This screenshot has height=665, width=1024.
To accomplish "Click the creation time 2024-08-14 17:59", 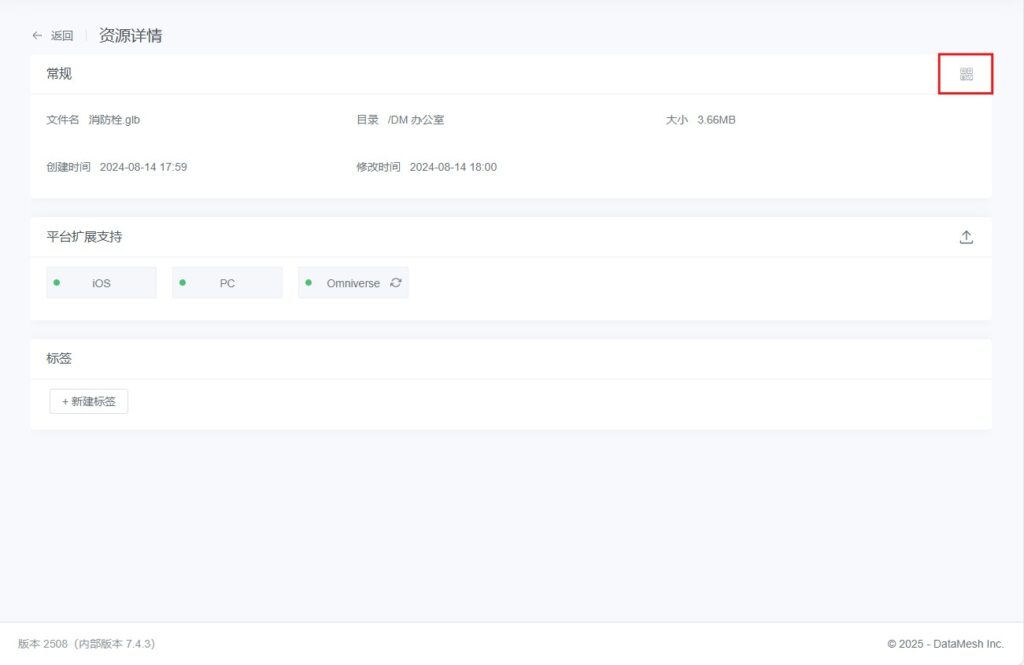I will tap(143, 167).
